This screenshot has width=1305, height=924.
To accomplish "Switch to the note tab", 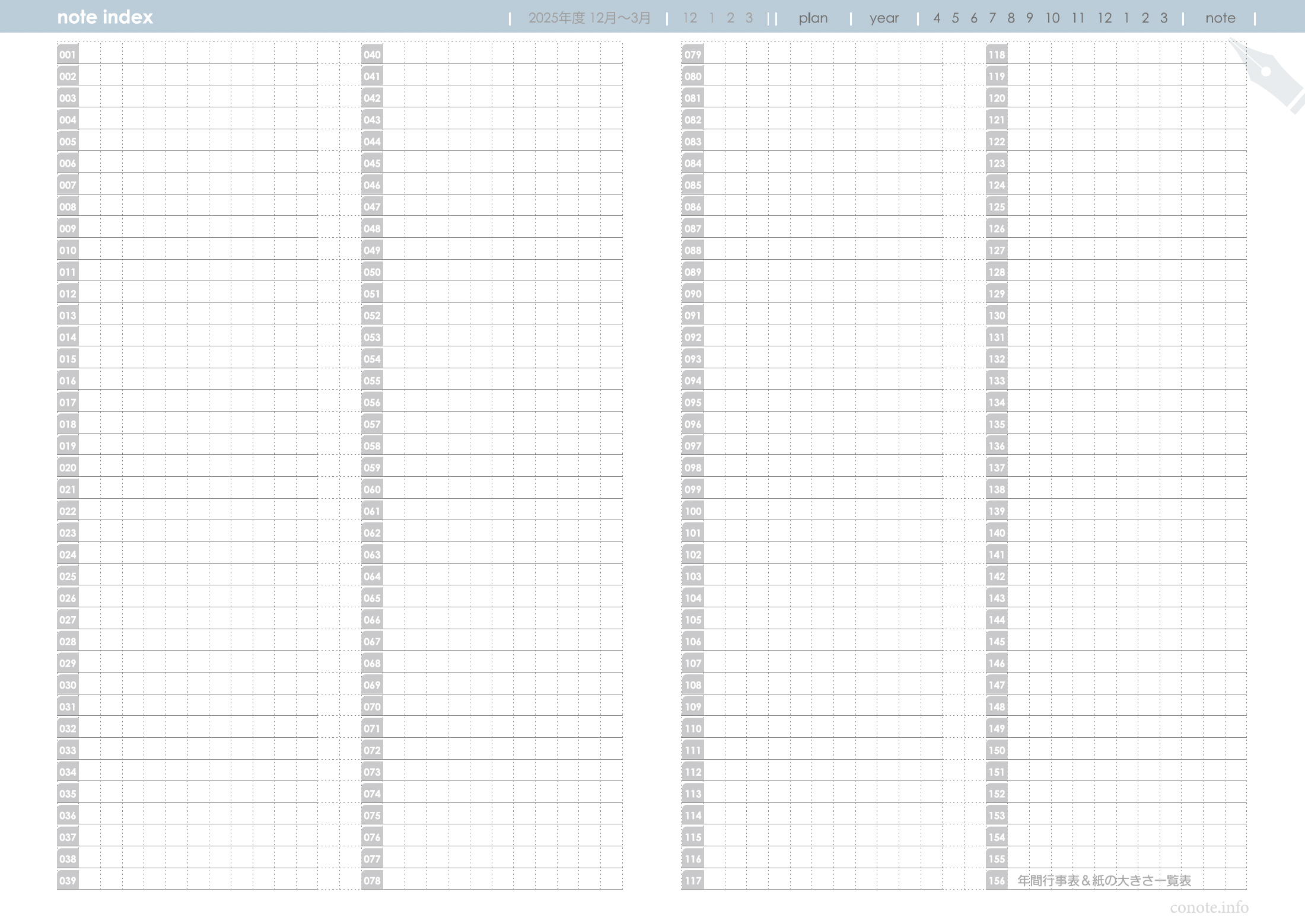I will click(1220, 18).
